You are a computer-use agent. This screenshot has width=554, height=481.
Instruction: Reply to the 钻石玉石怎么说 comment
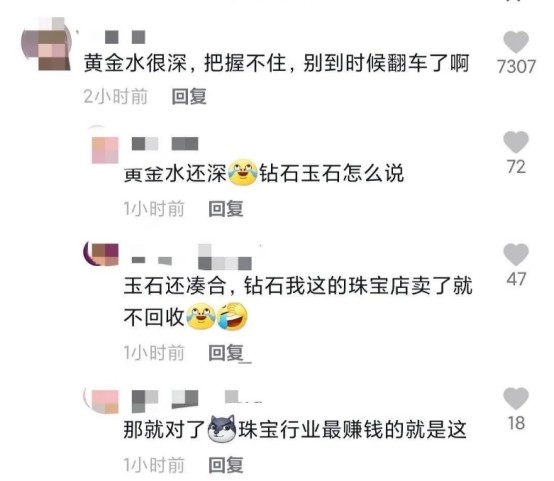click(x=226, y=209)
